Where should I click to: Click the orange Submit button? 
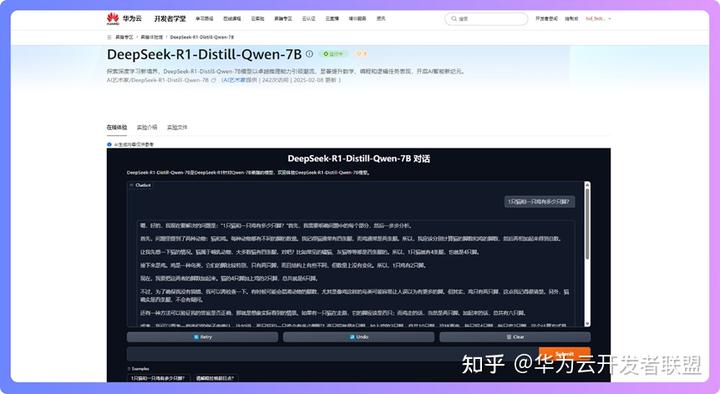pos(564,354)
